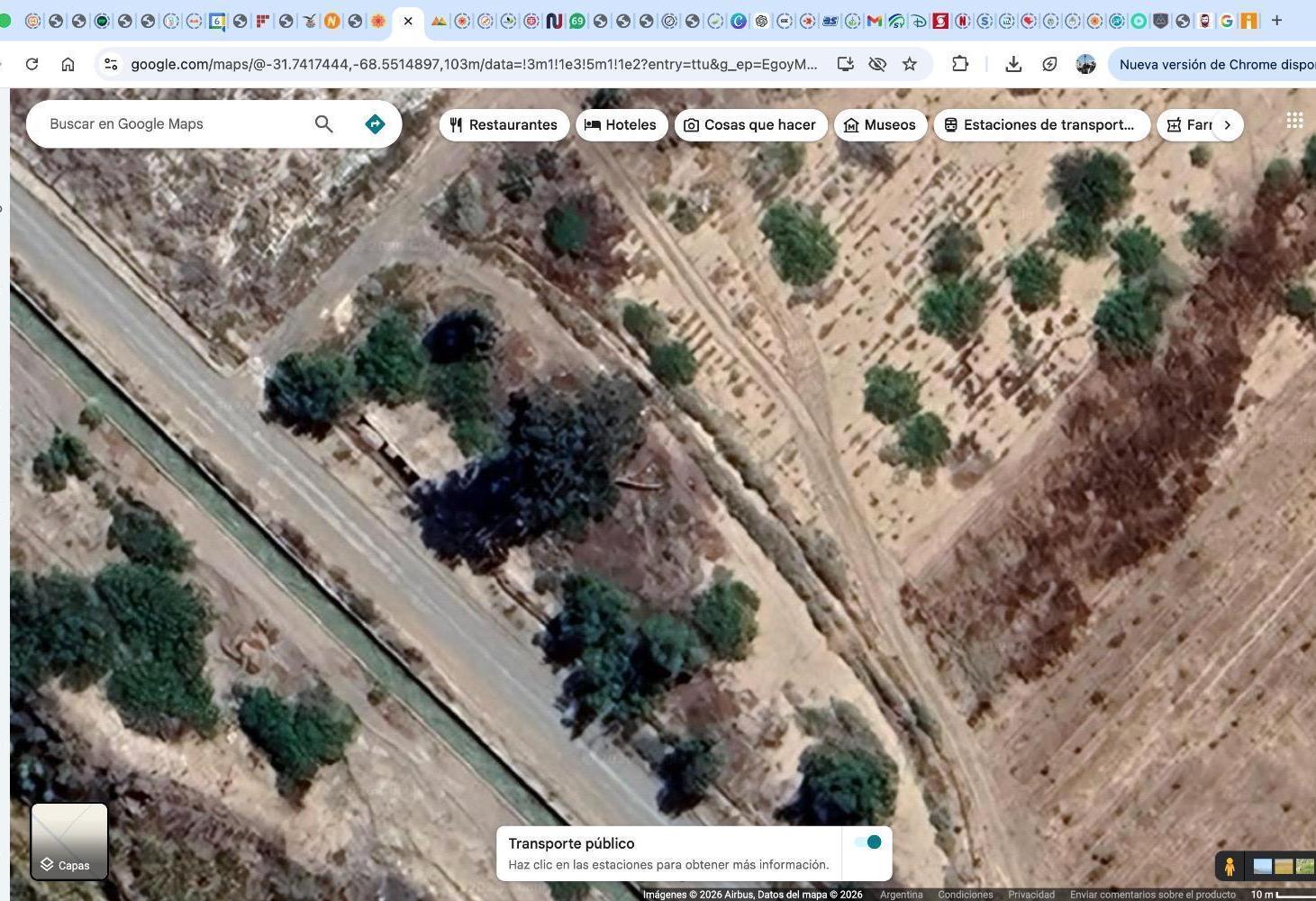The width and height of the screenshot is (1316, 901).
Task: Open the Chrome extensions puzzle menu
Action: point(960,64)
